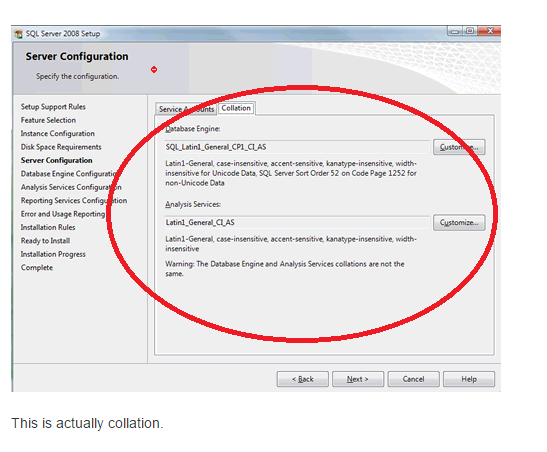547x452 pixels.
Task: Minimize the SQL Server 2008 Setup window
Action: [455, 31]
